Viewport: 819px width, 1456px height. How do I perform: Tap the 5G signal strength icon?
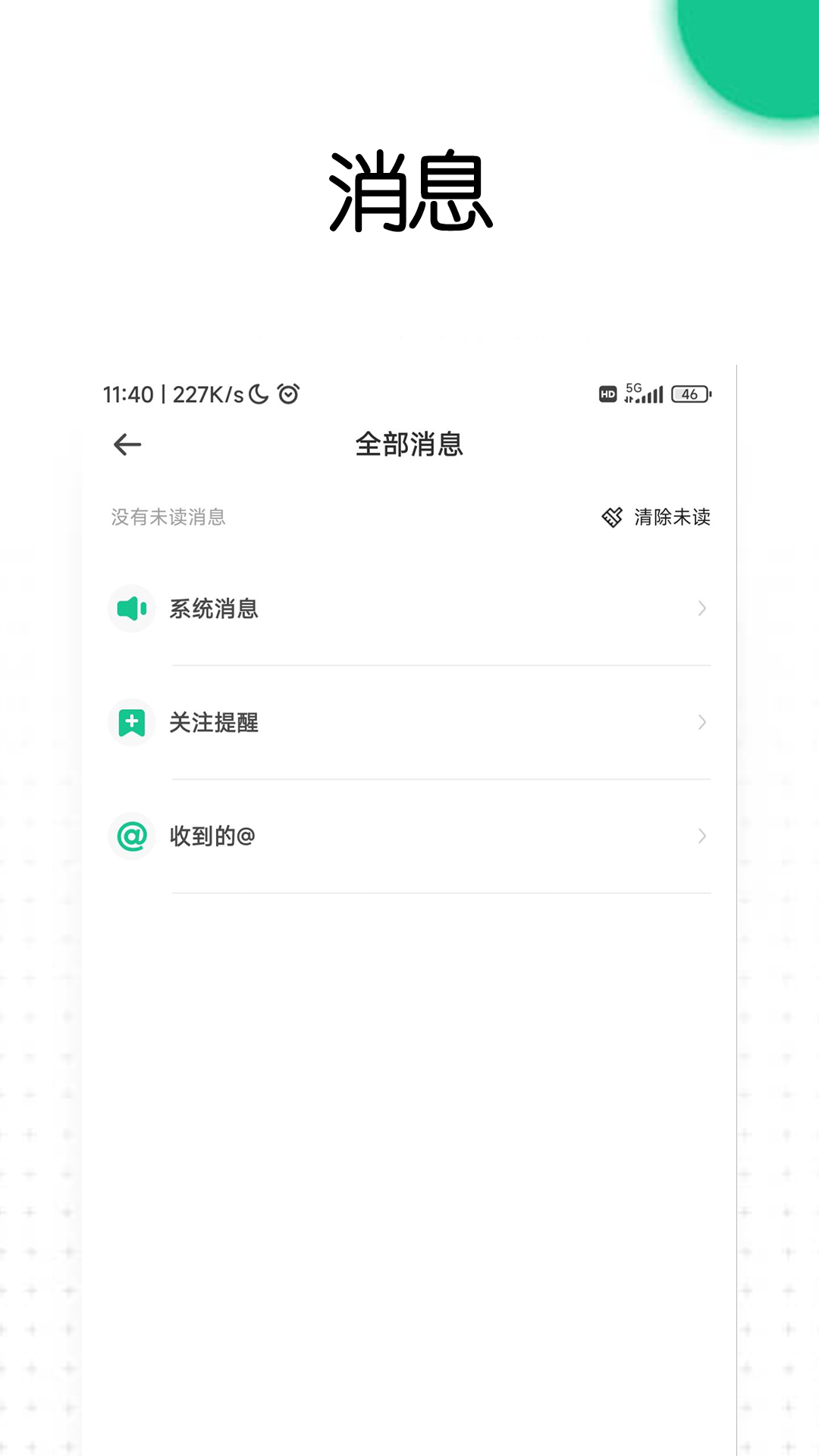643,393
